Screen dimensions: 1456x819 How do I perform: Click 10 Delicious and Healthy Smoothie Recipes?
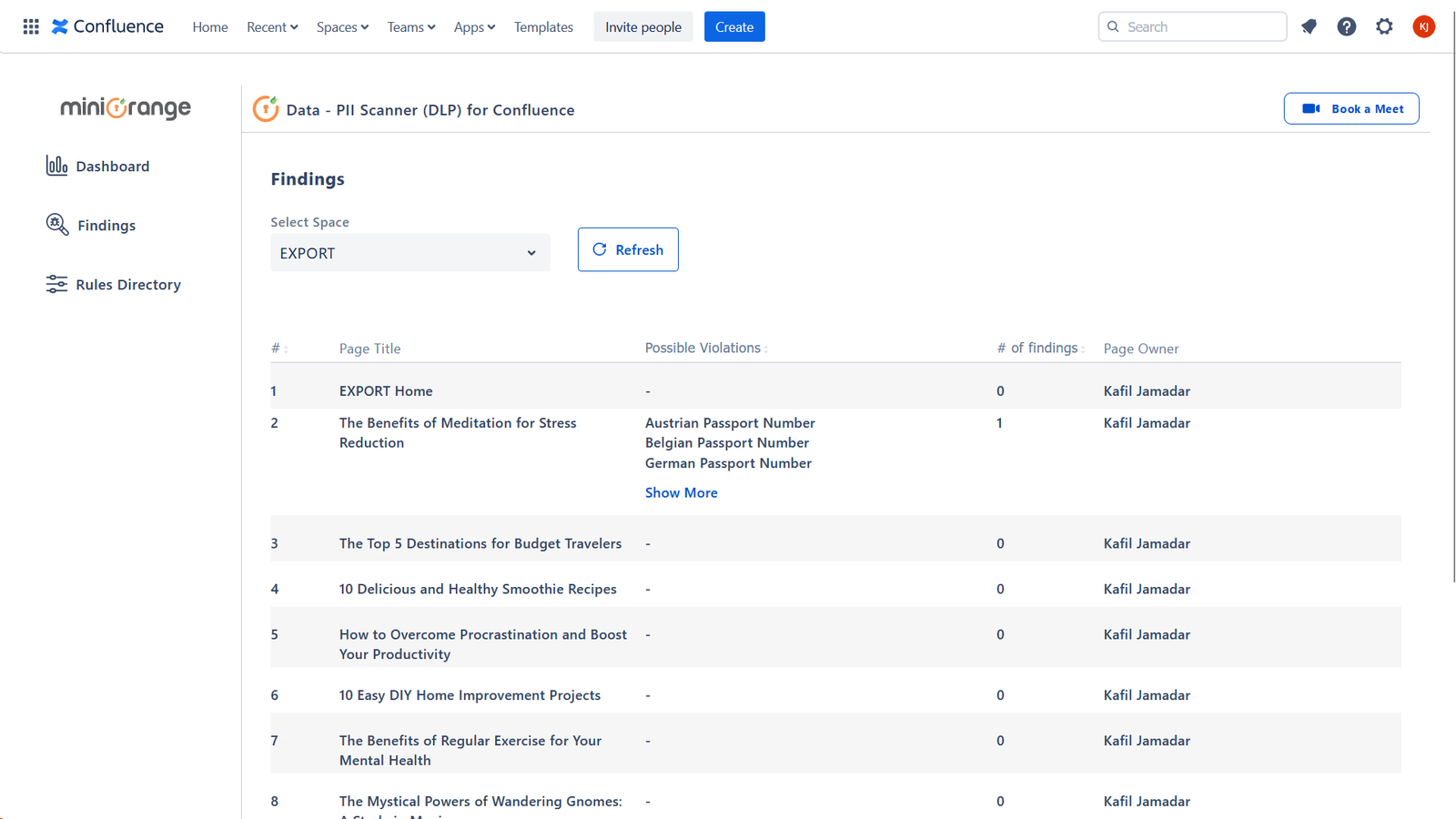478,589
